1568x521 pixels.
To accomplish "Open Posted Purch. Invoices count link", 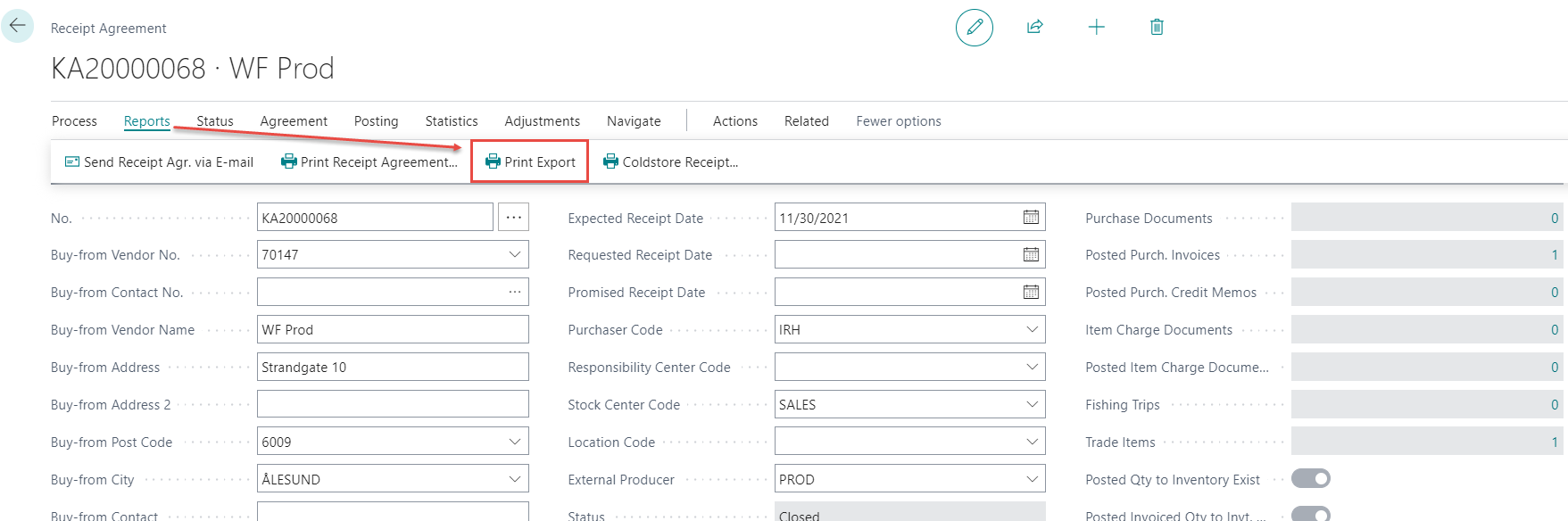I will coord(1554,255).
